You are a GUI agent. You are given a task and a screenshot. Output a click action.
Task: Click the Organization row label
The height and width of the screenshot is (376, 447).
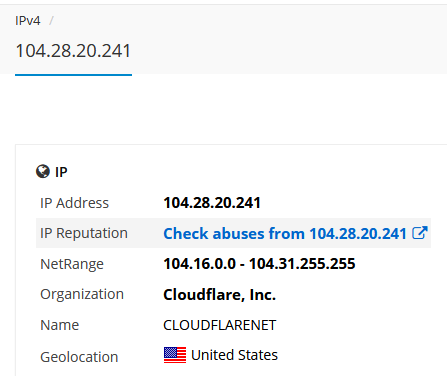coord(82,295)
